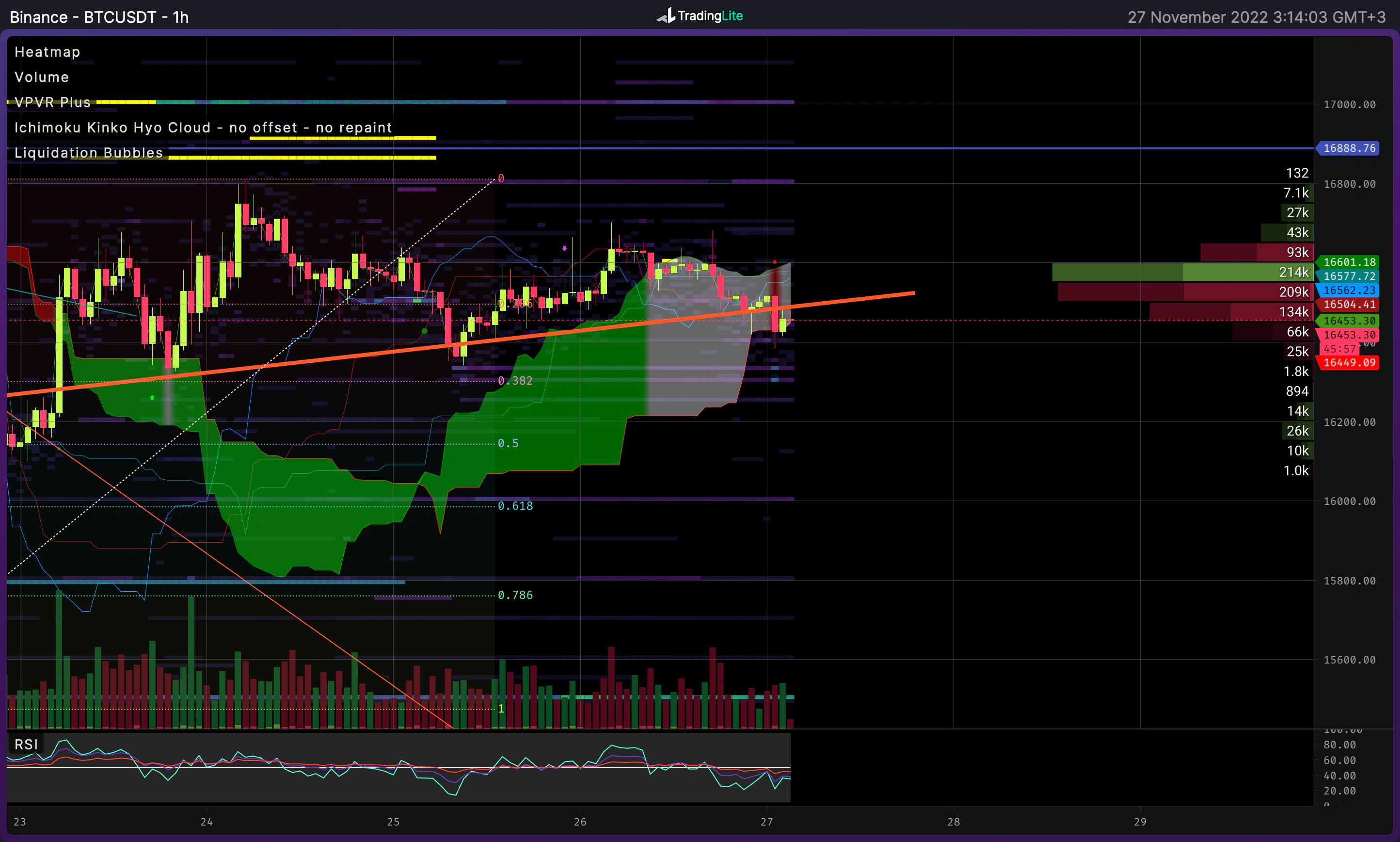Click the 214k order book bar

[1182, 273]
